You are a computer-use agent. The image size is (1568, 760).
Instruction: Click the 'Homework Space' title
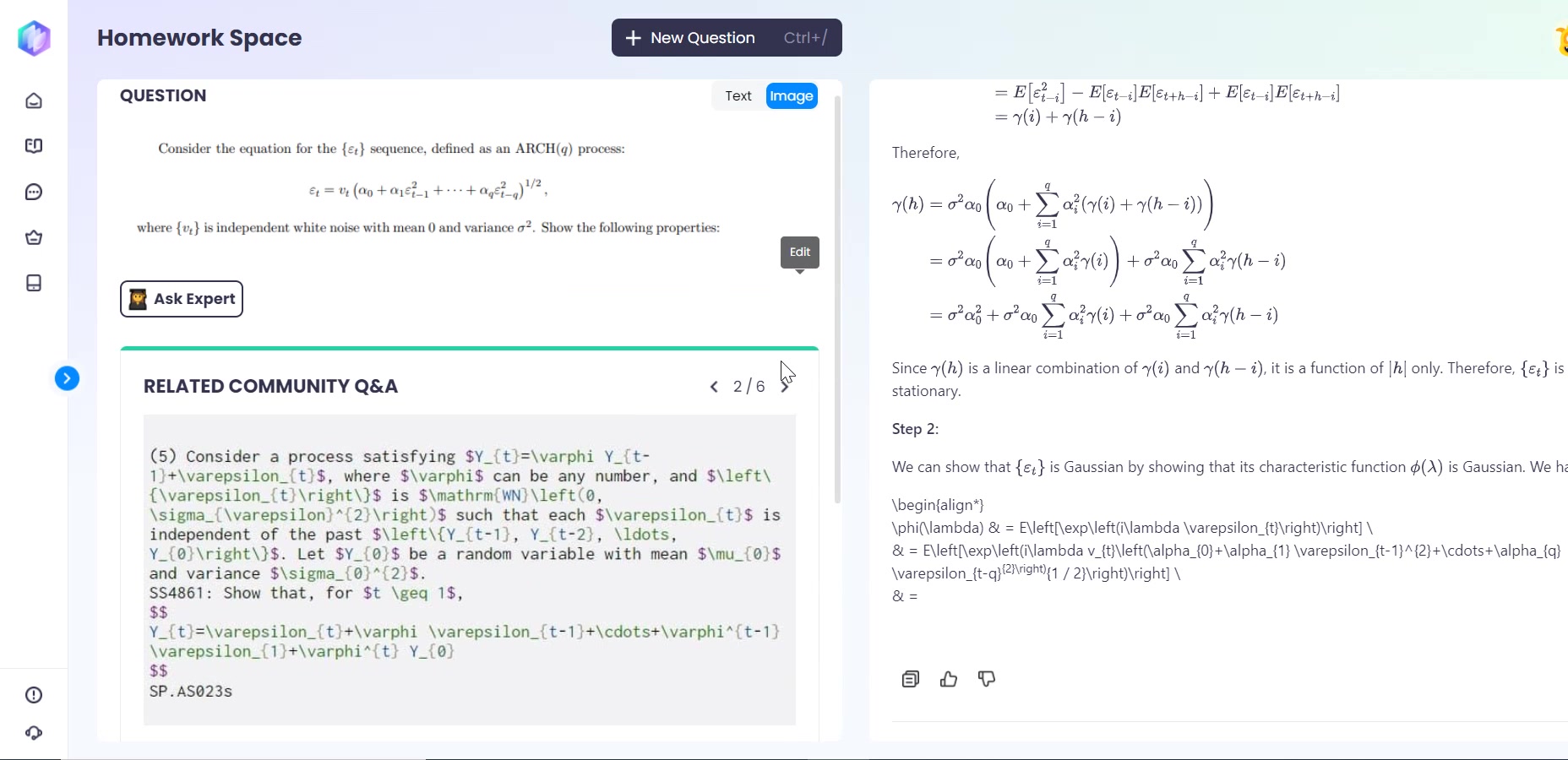pyautogui.click(x=199, y=38)
